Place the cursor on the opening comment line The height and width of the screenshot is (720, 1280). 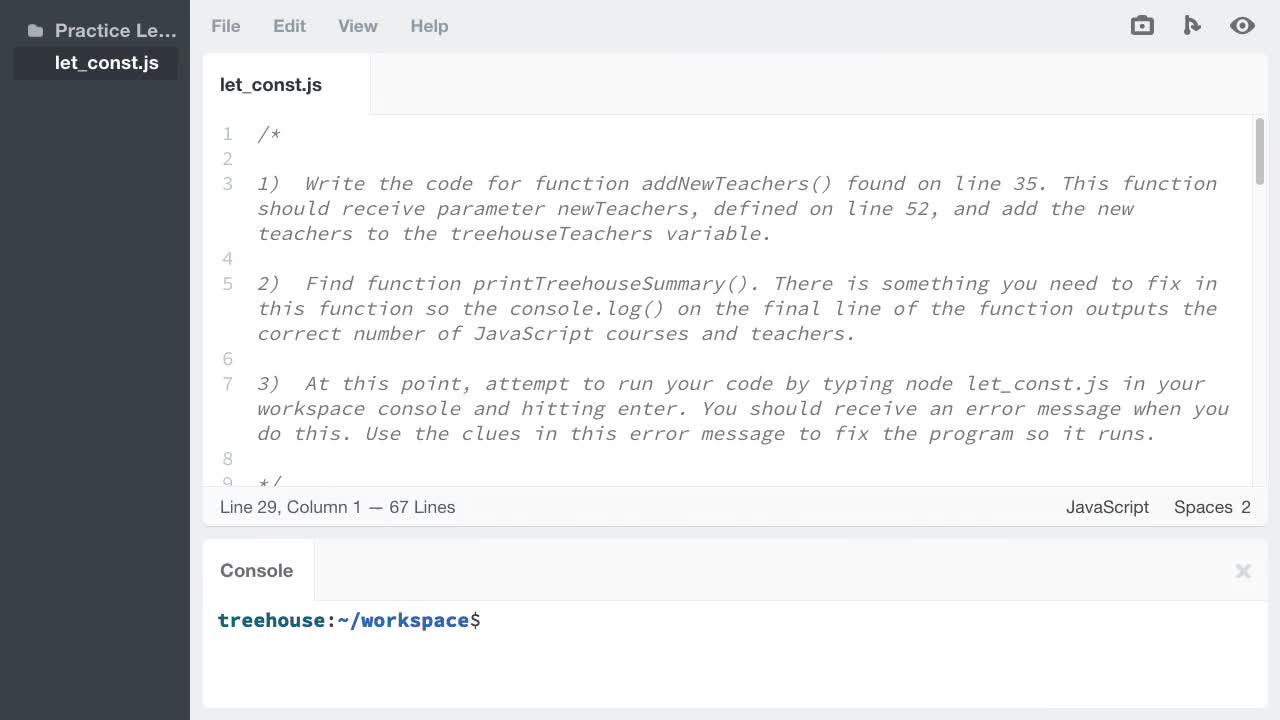[268, 134]
